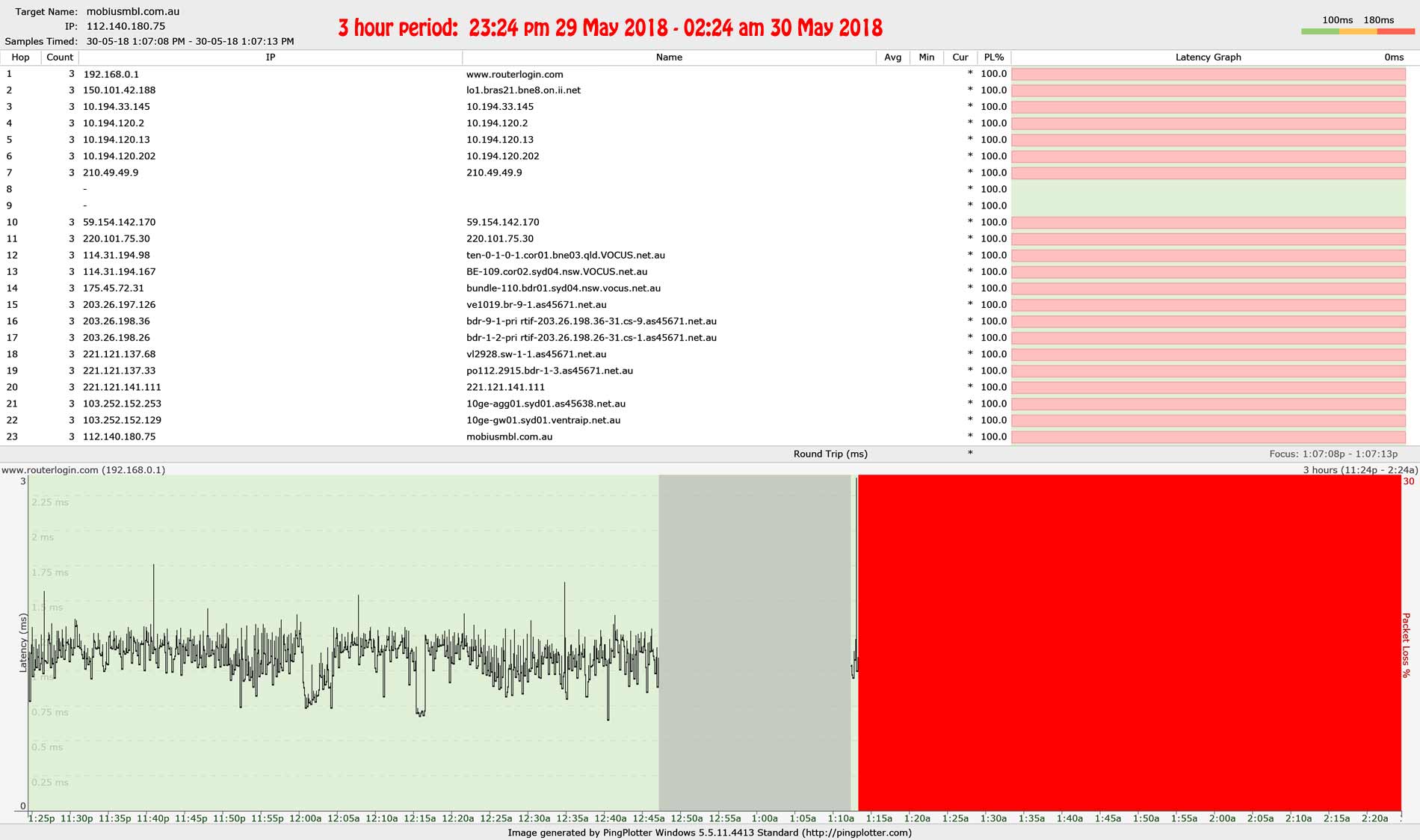Click the graph title www.routerlogin.com (192.168.0.1)
The image size is (1420, 840).
tap(83, 470)
